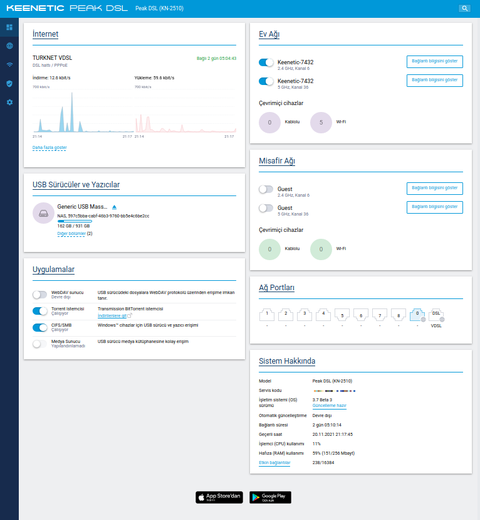
Task: Click the masked service code value
Action: click(x=334, y=391)
